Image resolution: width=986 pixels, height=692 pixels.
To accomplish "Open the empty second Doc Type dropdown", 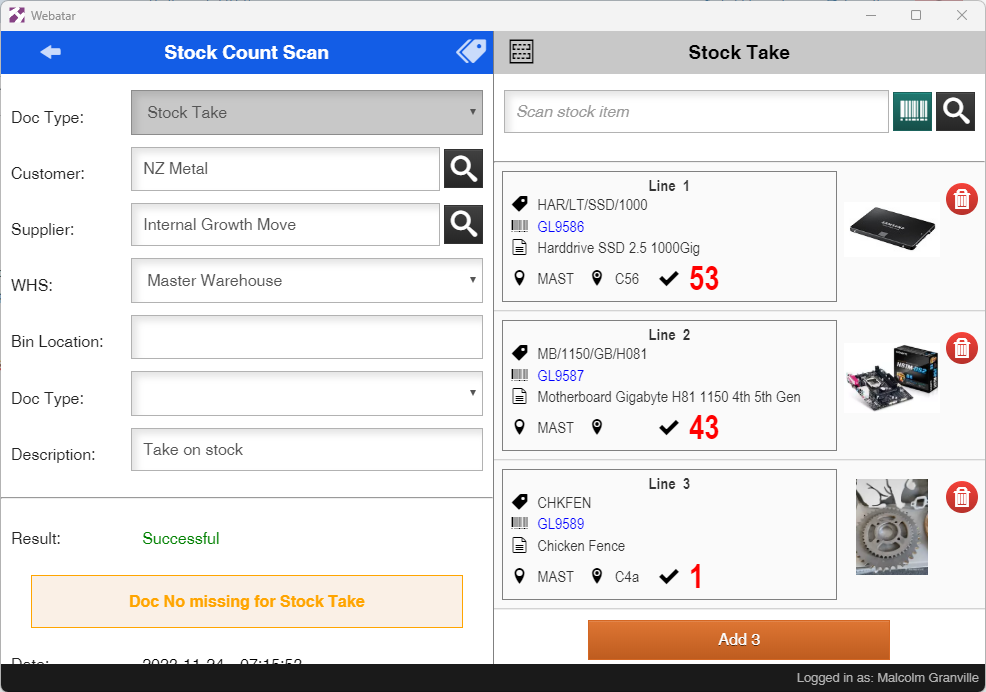I will coord(306,394).
